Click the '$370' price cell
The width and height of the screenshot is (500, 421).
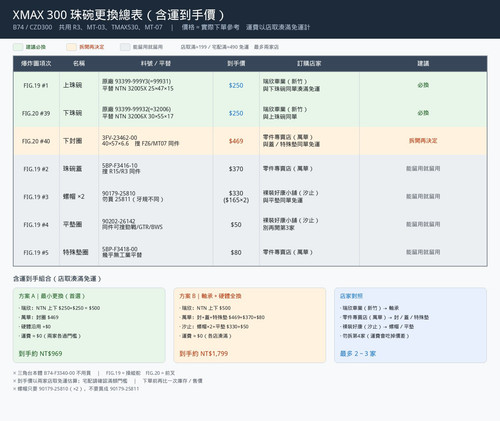(x=236, y=169)
